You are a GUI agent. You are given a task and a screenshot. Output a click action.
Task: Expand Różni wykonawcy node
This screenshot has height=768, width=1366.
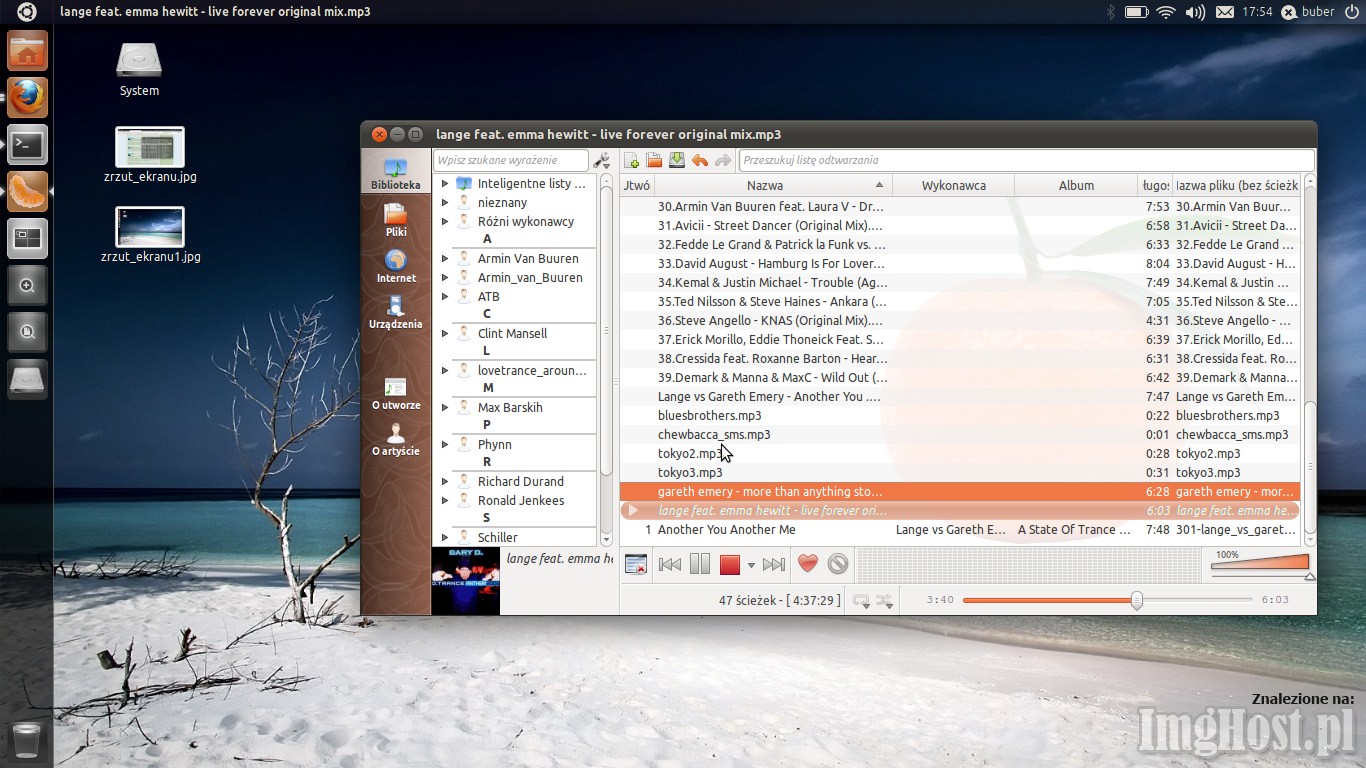445,222
